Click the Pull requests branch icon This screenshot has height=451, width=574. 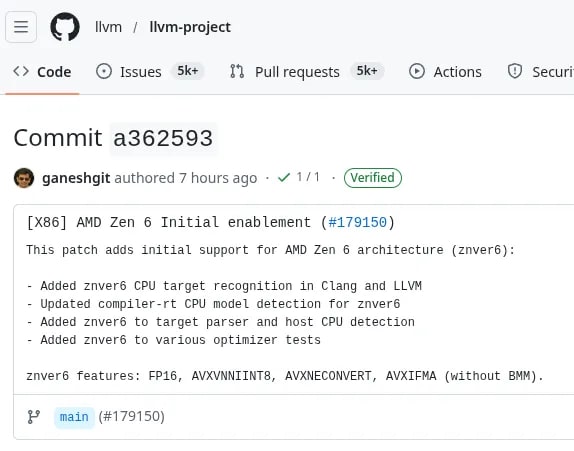(x=237, y=71)
